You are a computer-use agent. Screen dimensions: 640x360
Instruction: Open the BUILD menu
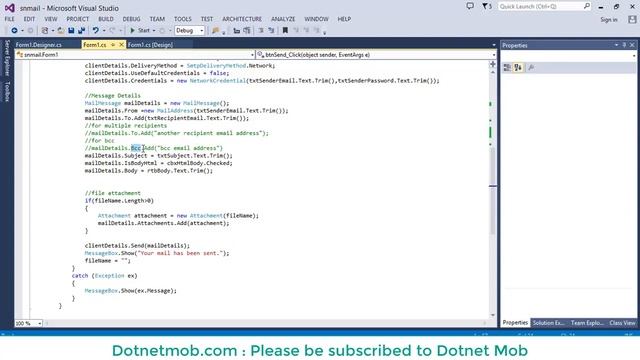click(x=106, y=19)
